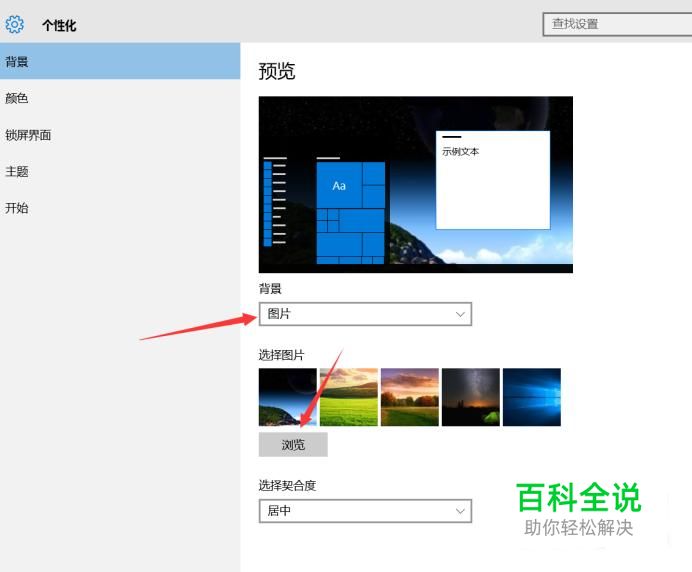Click the settings gear icon
The height and width of the screenshot is (572, 692).
point(15,24)
